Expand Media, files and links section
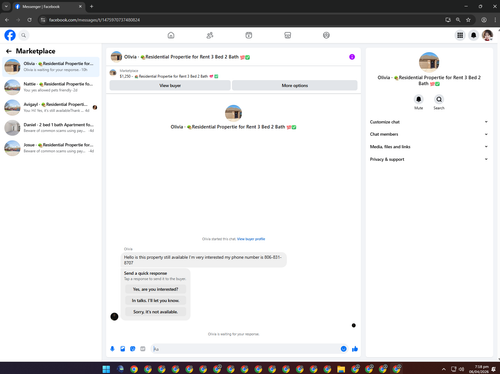Viewport: 500px width, 374px height. 429,147
